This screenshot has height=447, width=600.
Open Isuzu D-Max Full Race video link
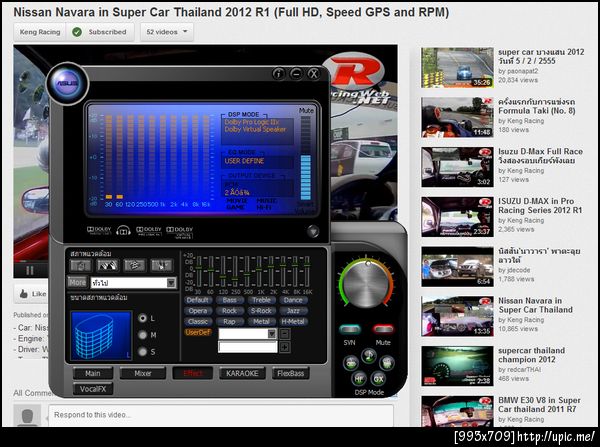(x=540, y=156)
